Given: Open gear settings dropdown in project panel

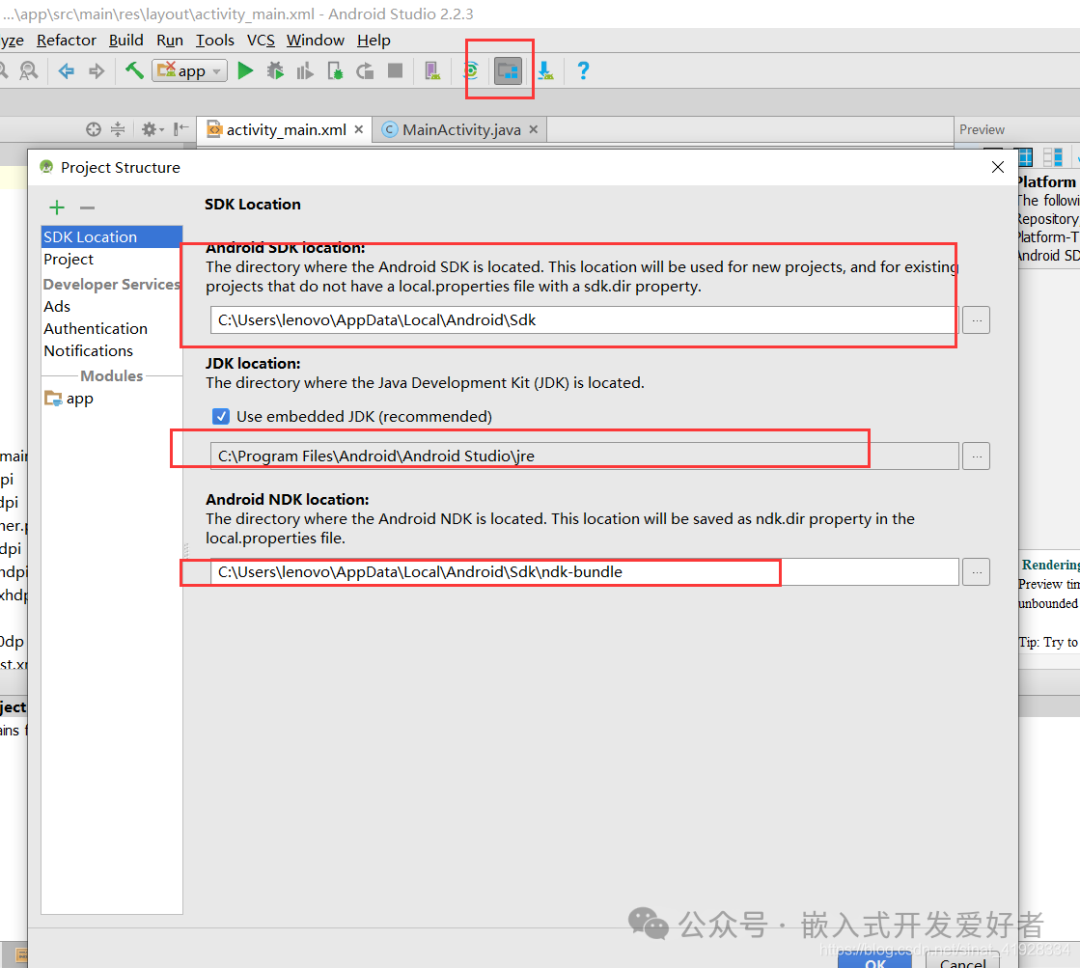Looking at the screenshot, I should (x=152, y=130).
